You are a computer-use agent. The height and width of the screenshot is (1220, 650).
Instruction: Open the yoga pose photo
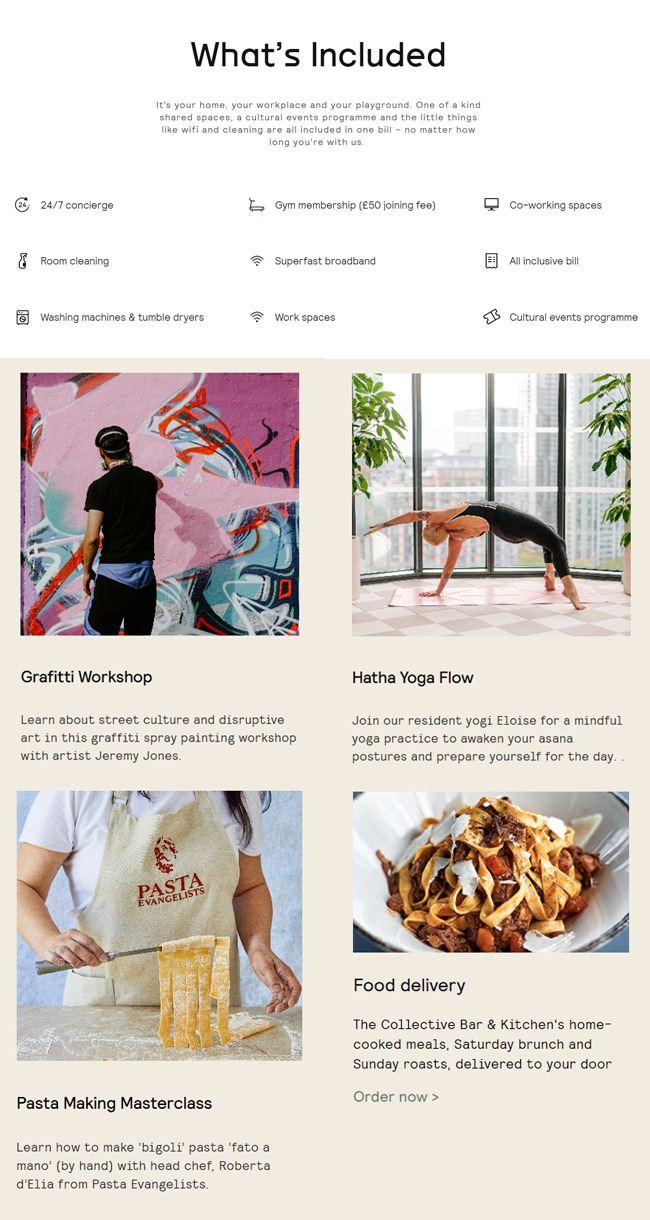coord(491,504)
